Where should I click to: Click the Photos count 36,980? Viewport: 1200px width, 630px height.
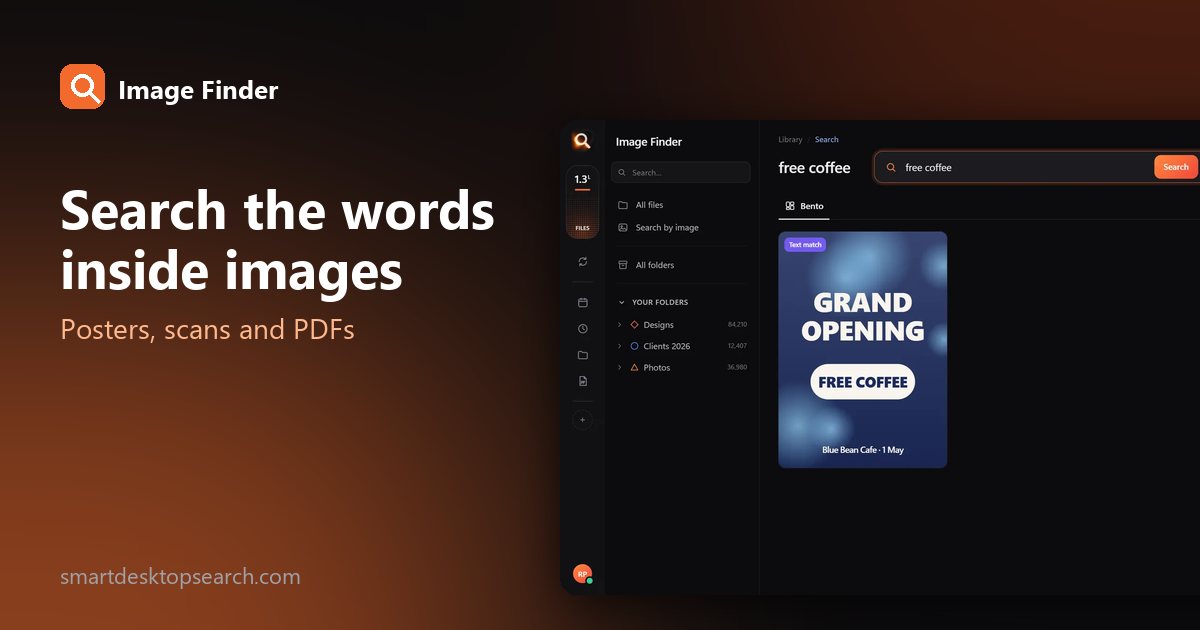pyautogui.click(x=737, y=368)
